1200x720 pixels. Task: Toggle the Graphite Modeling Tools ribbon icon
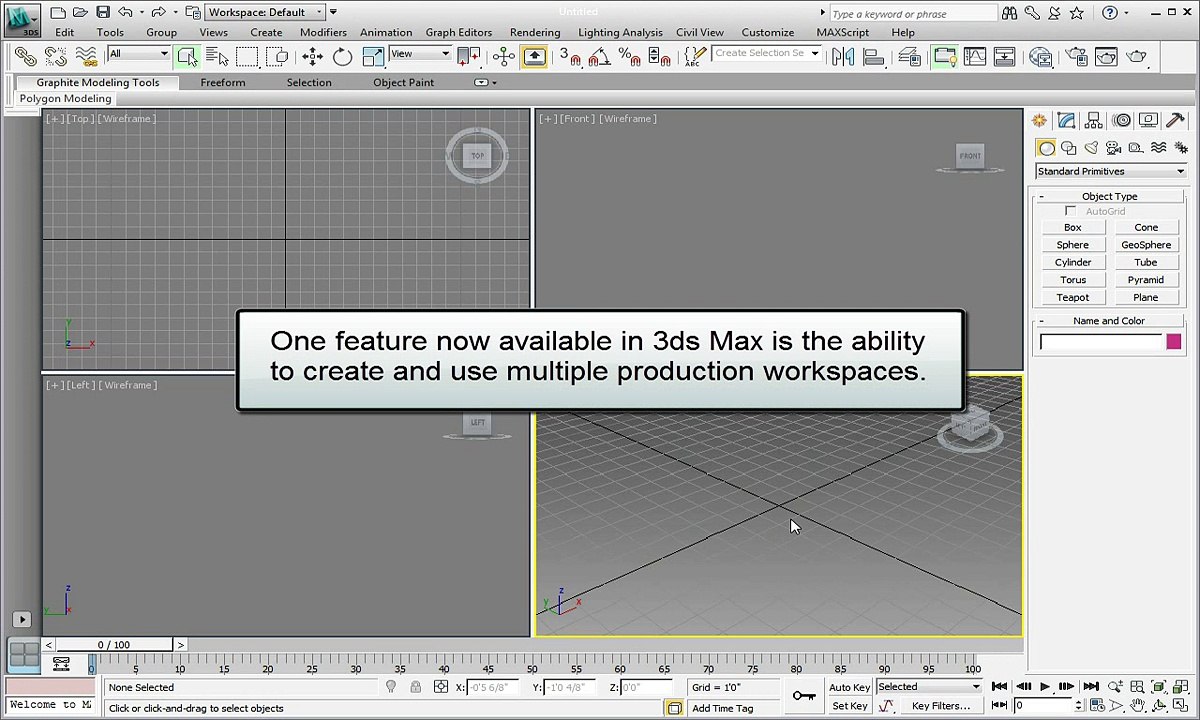tap(945, 57)
